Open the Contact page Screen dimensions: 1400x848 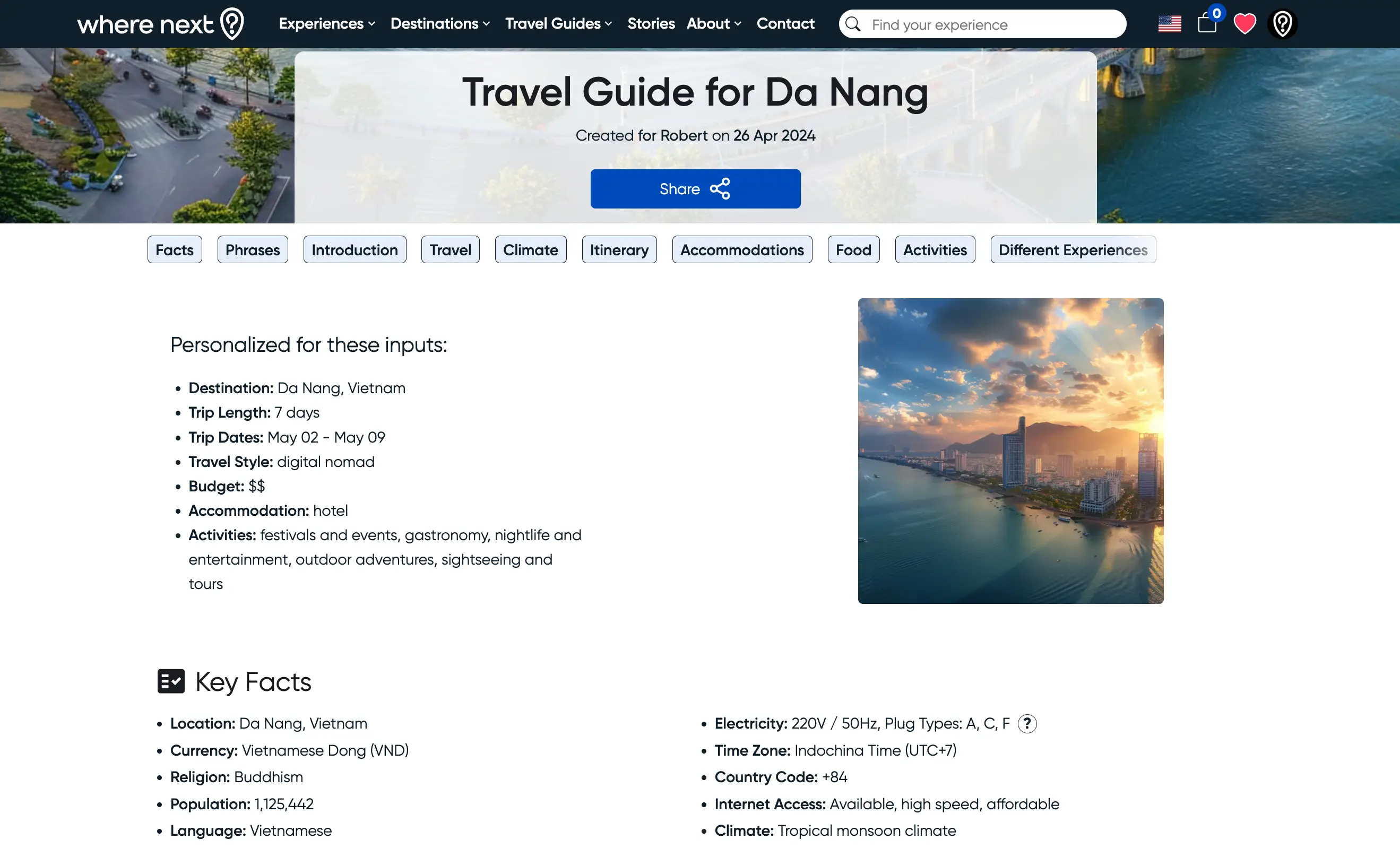785,24
